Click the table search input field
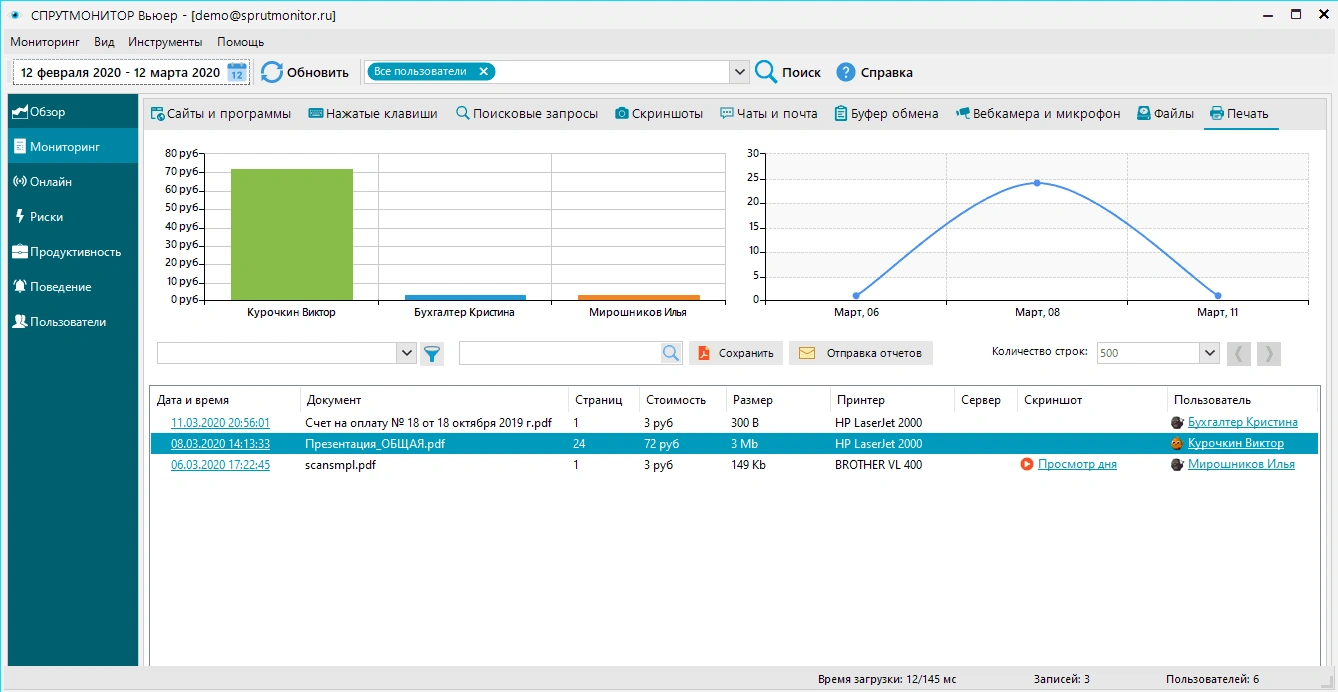 [559, 353]
